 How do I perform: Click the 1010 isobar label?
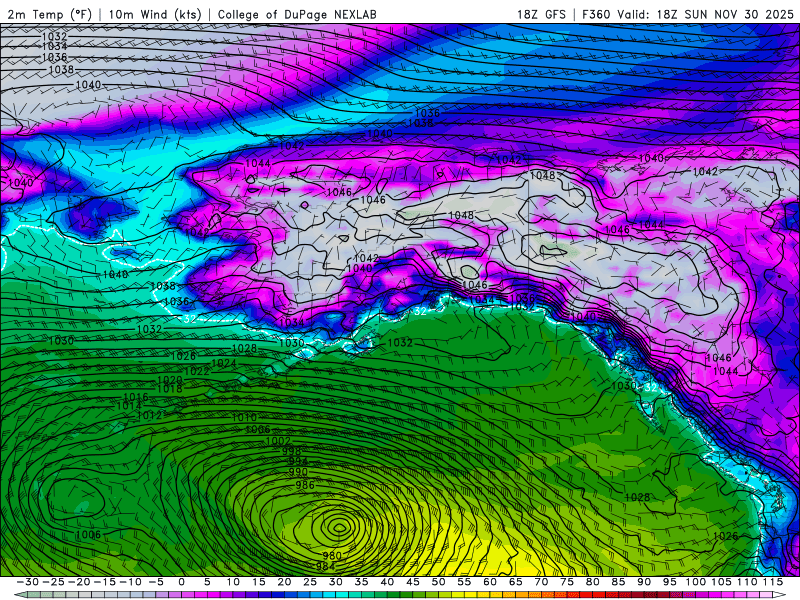pos(244,417)
